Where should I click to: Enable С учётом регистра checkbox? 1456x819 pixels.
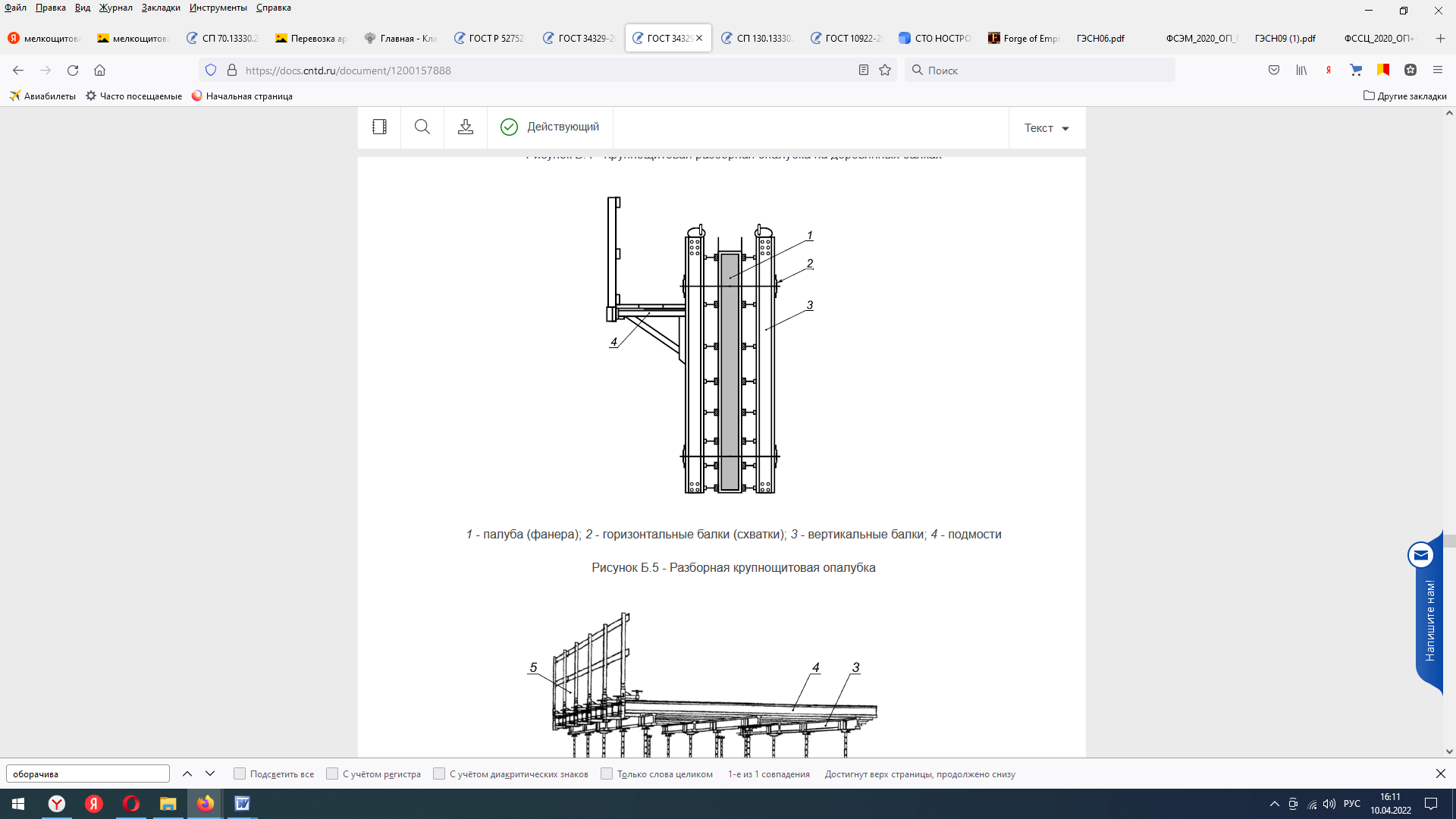[332, 773]
